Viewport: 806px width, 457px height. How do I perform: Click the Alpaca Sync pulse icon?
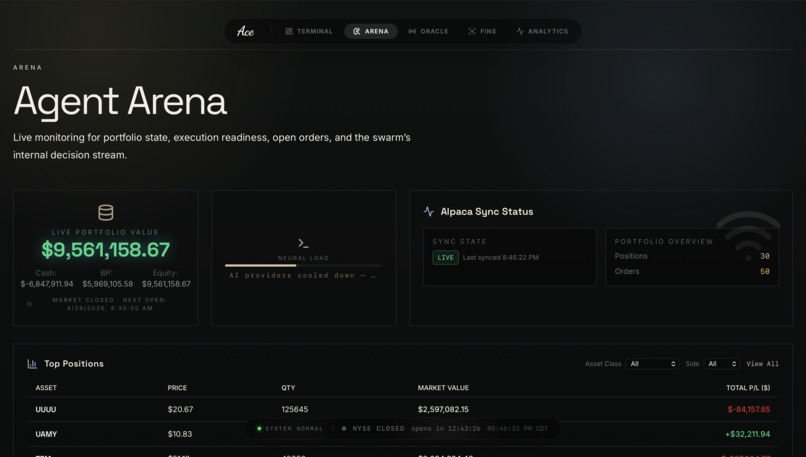point(429,211)
